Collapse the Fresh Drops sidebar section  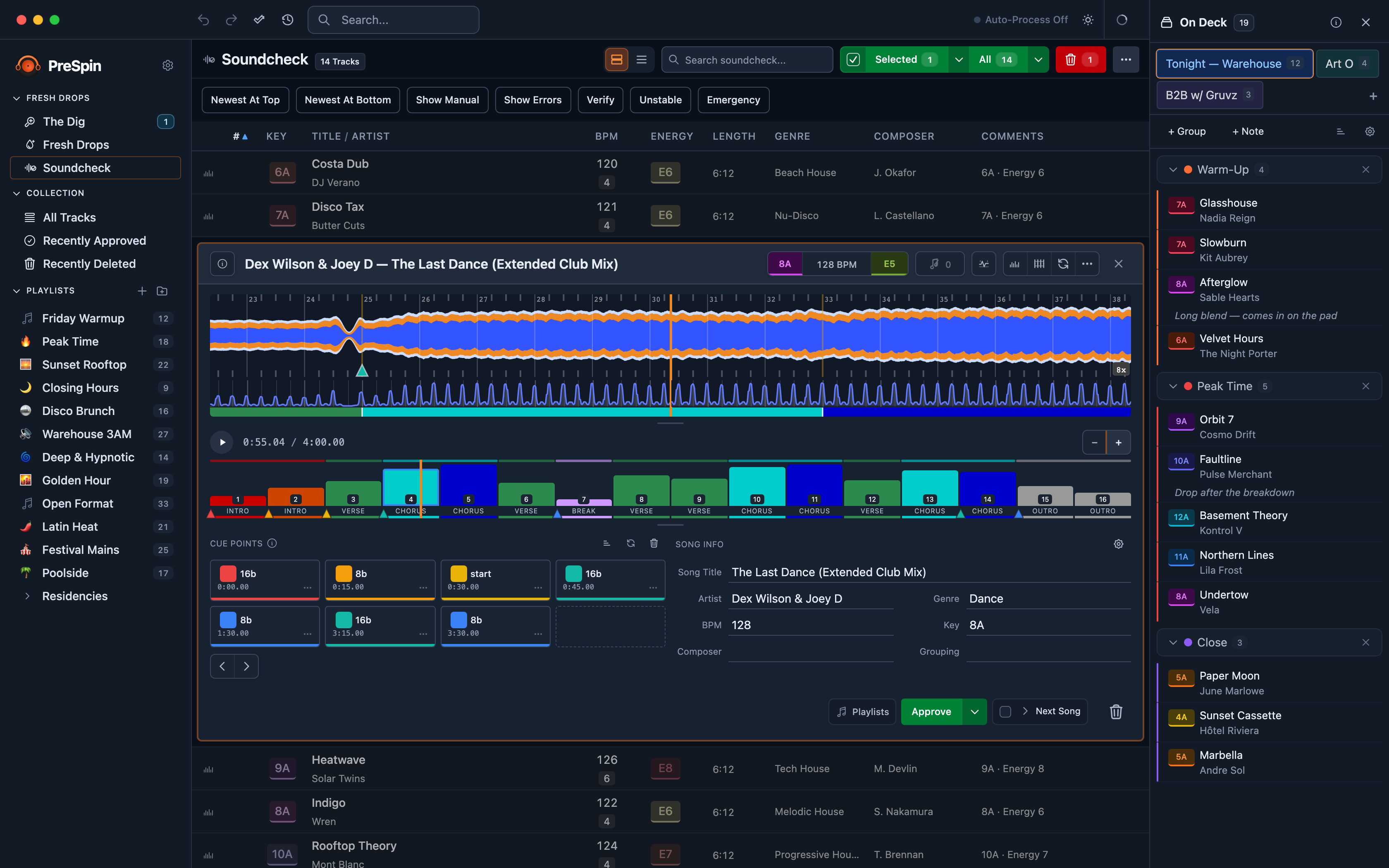point(17,98)
